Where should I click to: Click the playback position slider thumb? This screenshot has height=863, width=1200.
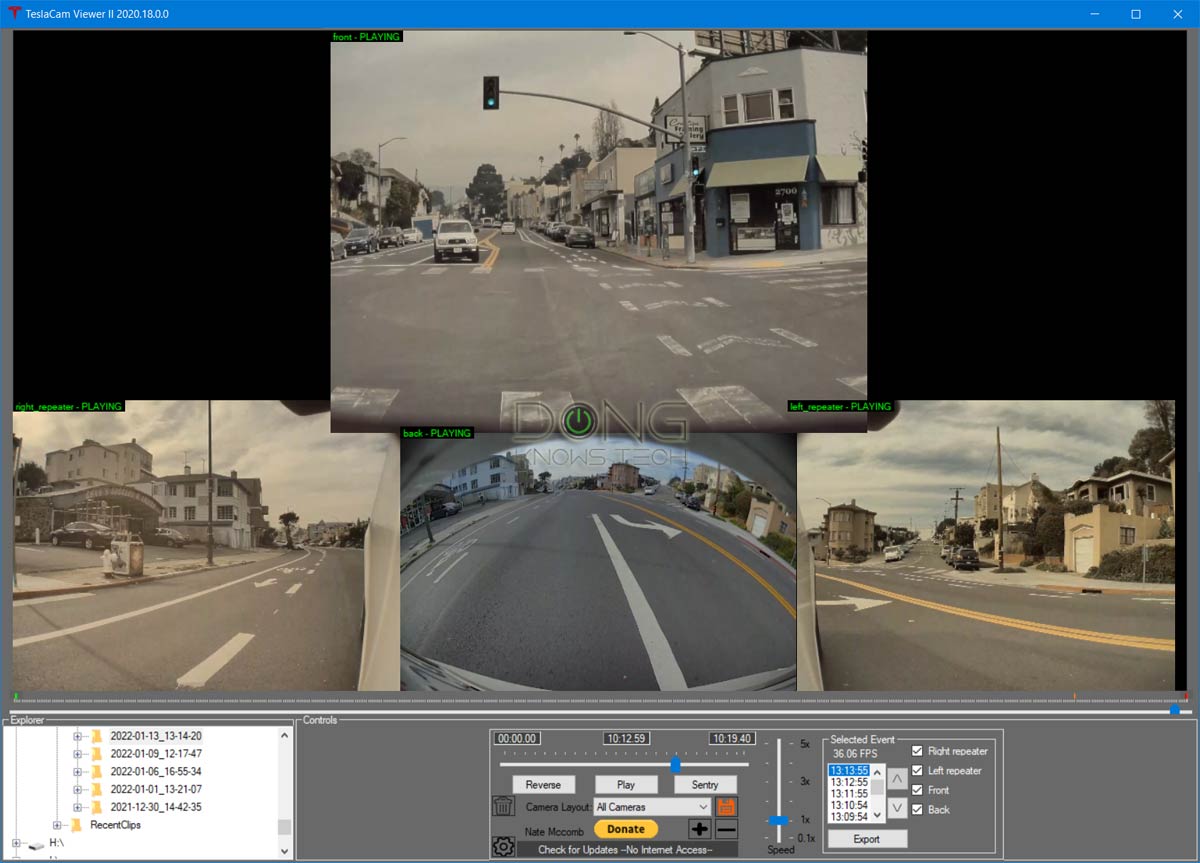click(x=676, y=765)
